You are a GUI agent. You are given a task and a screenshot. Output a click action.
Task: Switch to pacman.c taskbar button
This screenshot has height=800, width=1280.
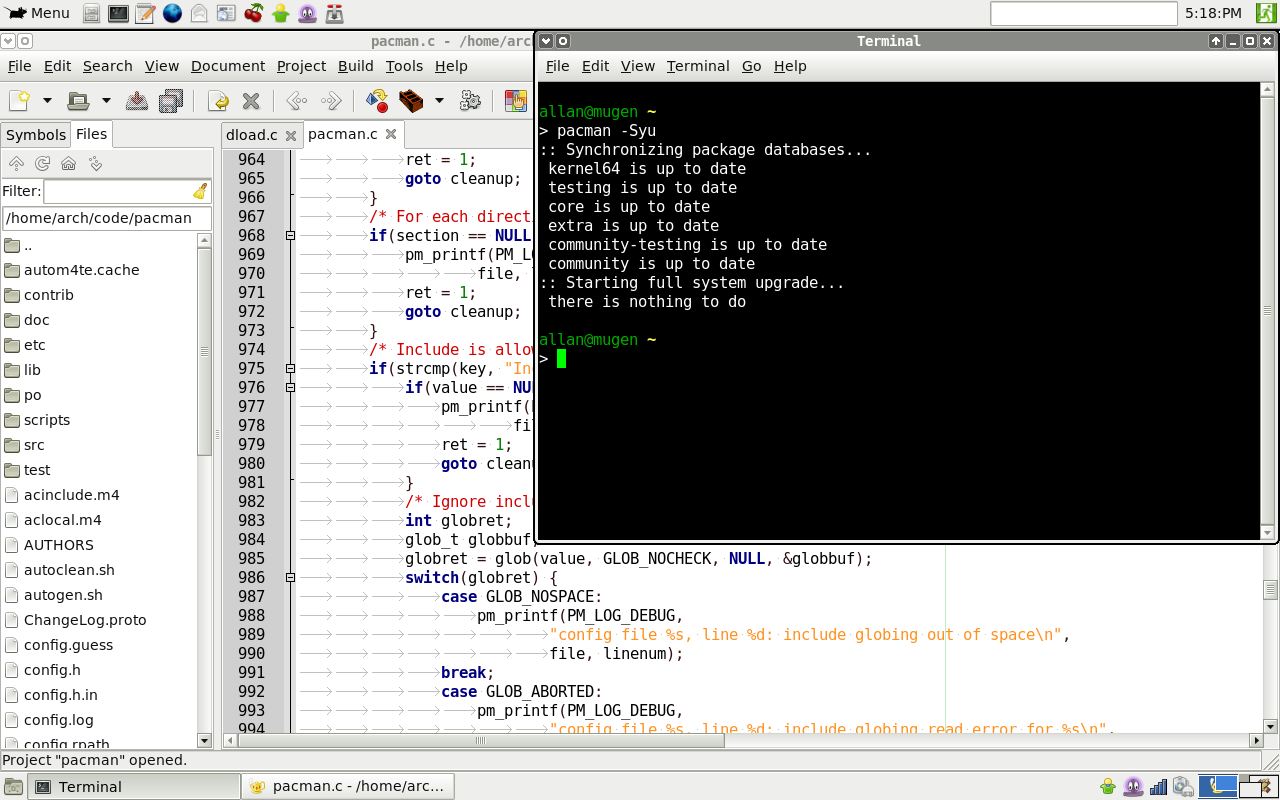coord(348,786)
